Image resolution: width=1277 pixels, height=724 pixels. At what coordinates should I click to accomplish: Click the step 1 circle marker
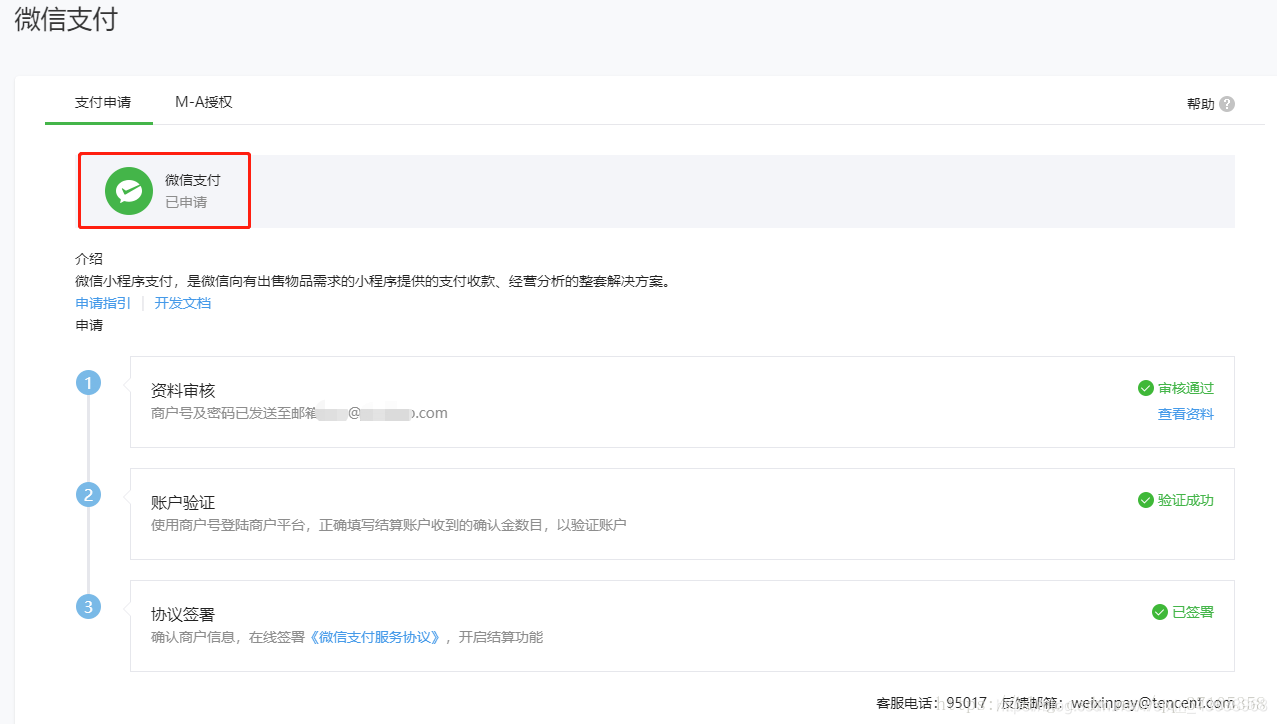[x=89, y=382]
